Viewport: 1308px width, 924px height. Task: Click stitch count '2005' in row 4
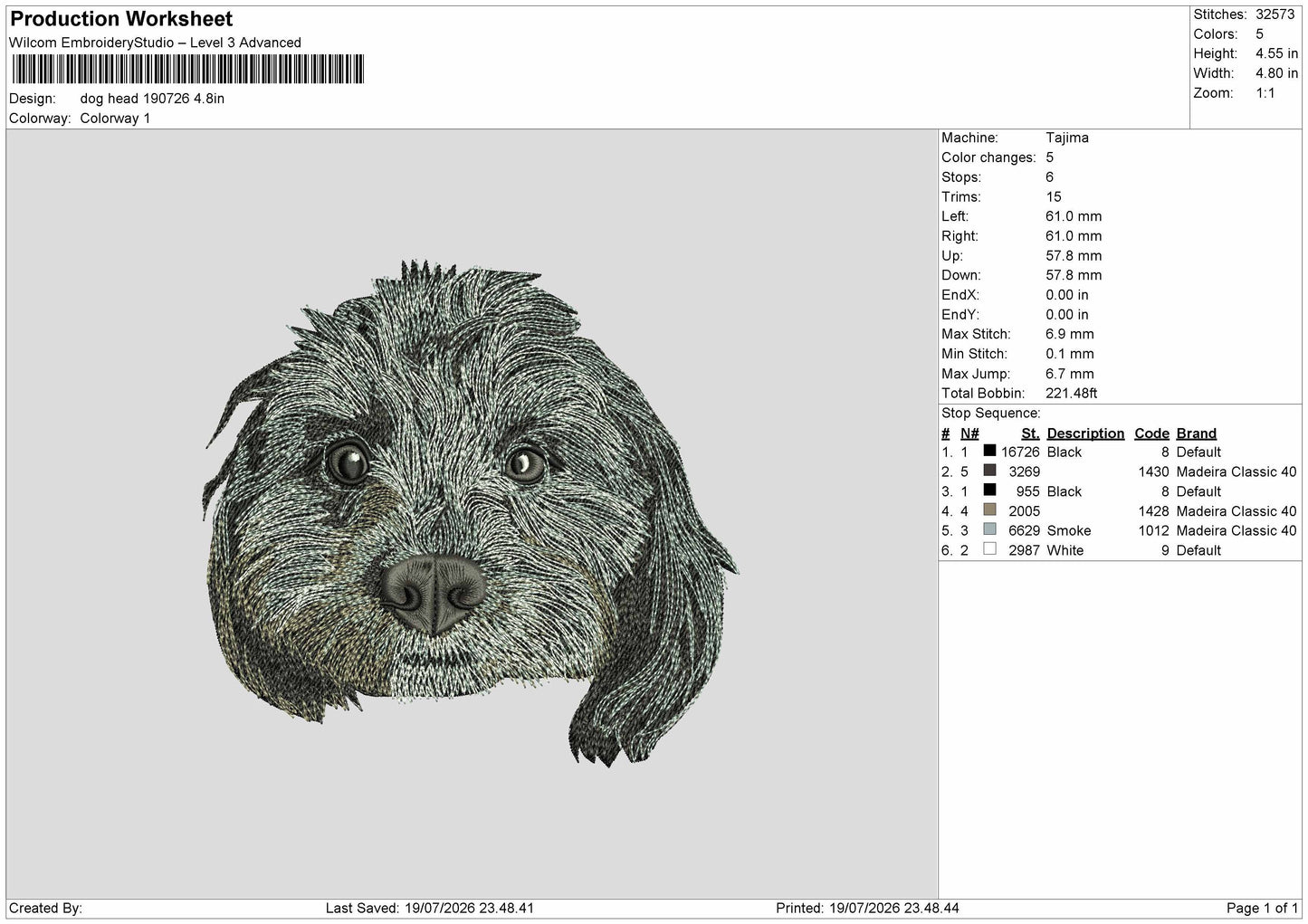tap(1024, 511)
